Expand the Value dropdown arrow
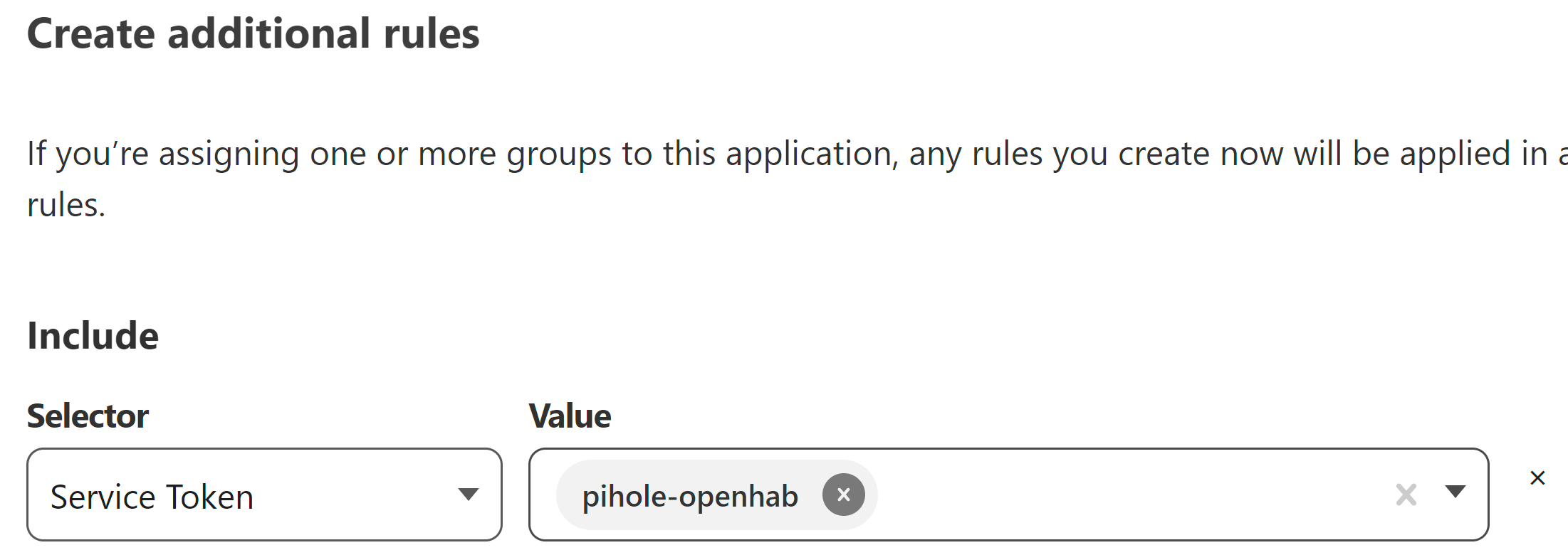The height and width of the screenshot is (555, 1568). pyautogui.click(x=1455, y=492)
